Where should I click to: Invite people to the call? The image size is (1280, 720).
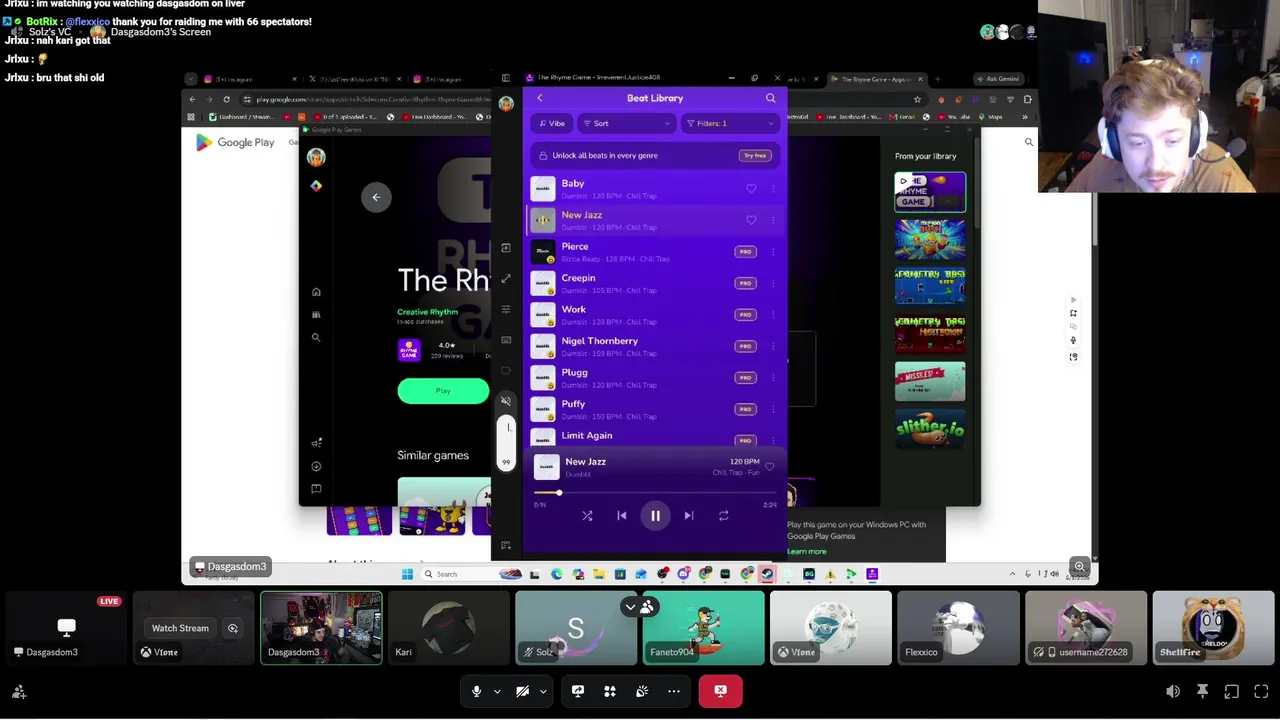pyautogui.click(x=19, y=691)
